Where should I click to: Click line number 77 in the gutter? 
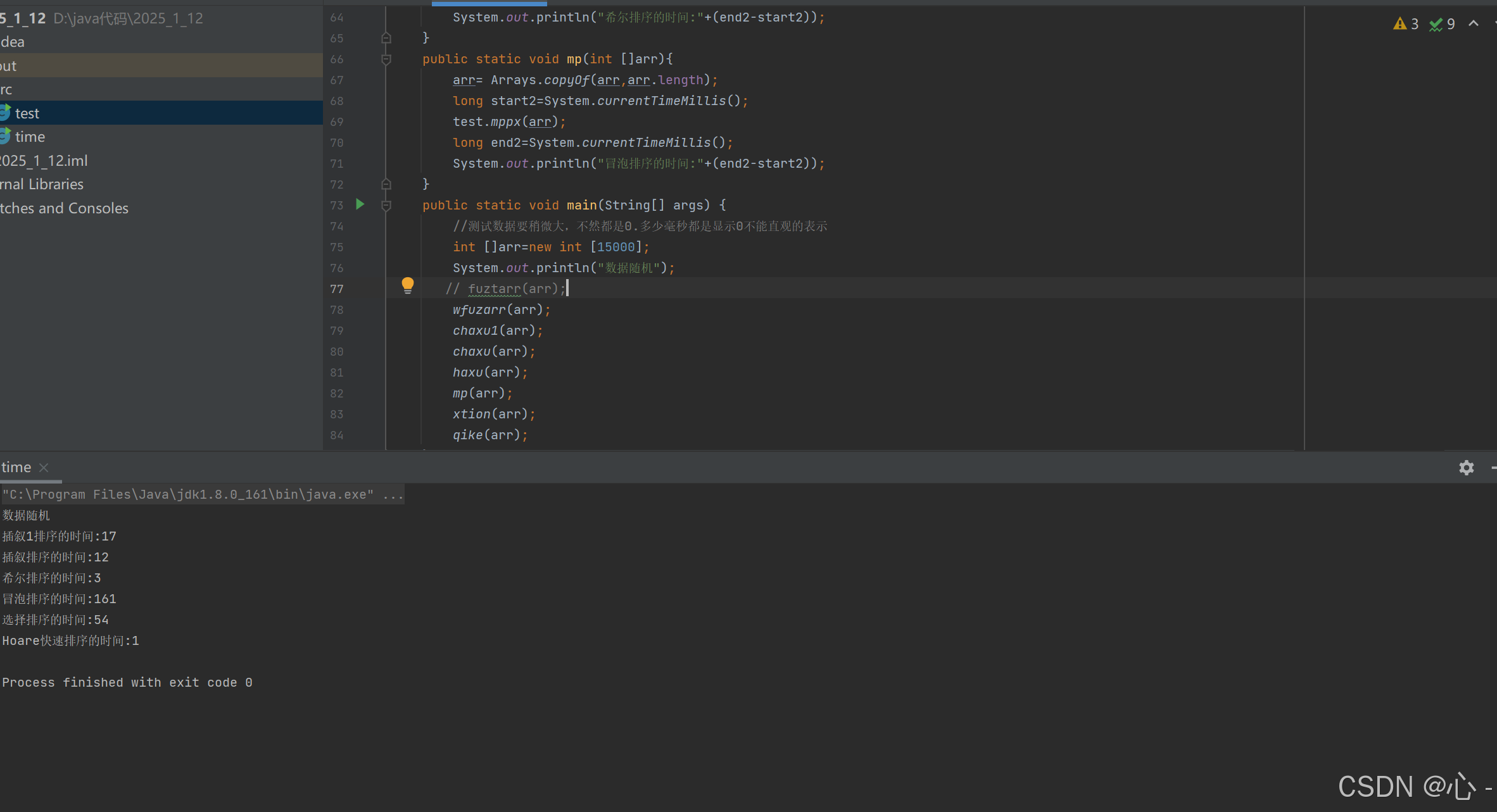click(x=337, y=289)
